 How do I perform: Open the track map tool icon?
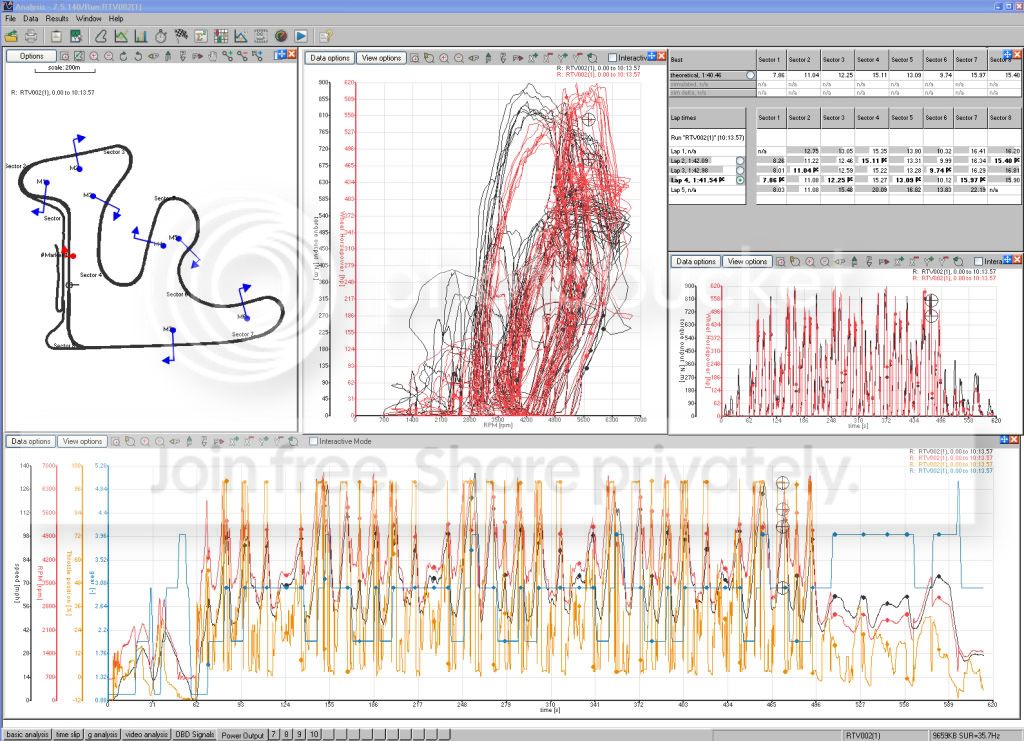101,35
